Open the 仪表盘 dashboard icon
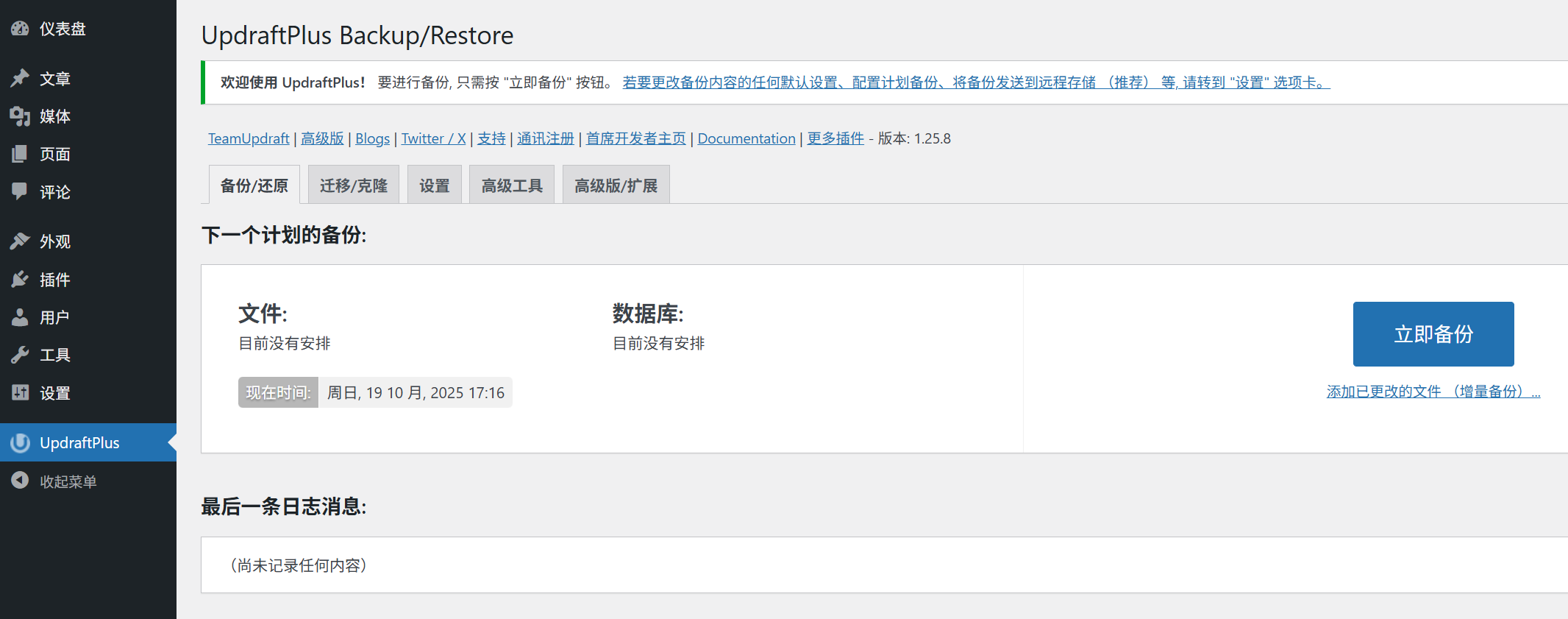 click(20, 29)
